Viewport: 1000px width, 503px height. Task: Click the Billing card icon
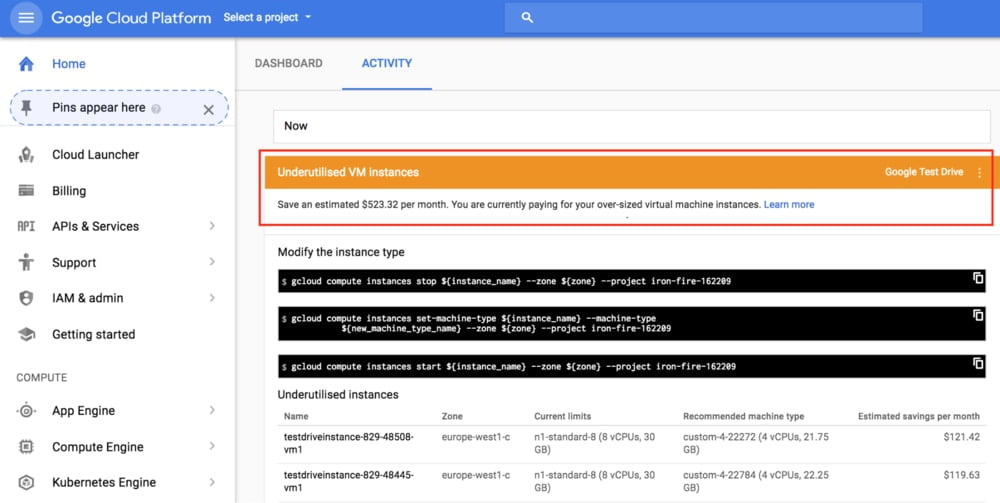[26, 191]
